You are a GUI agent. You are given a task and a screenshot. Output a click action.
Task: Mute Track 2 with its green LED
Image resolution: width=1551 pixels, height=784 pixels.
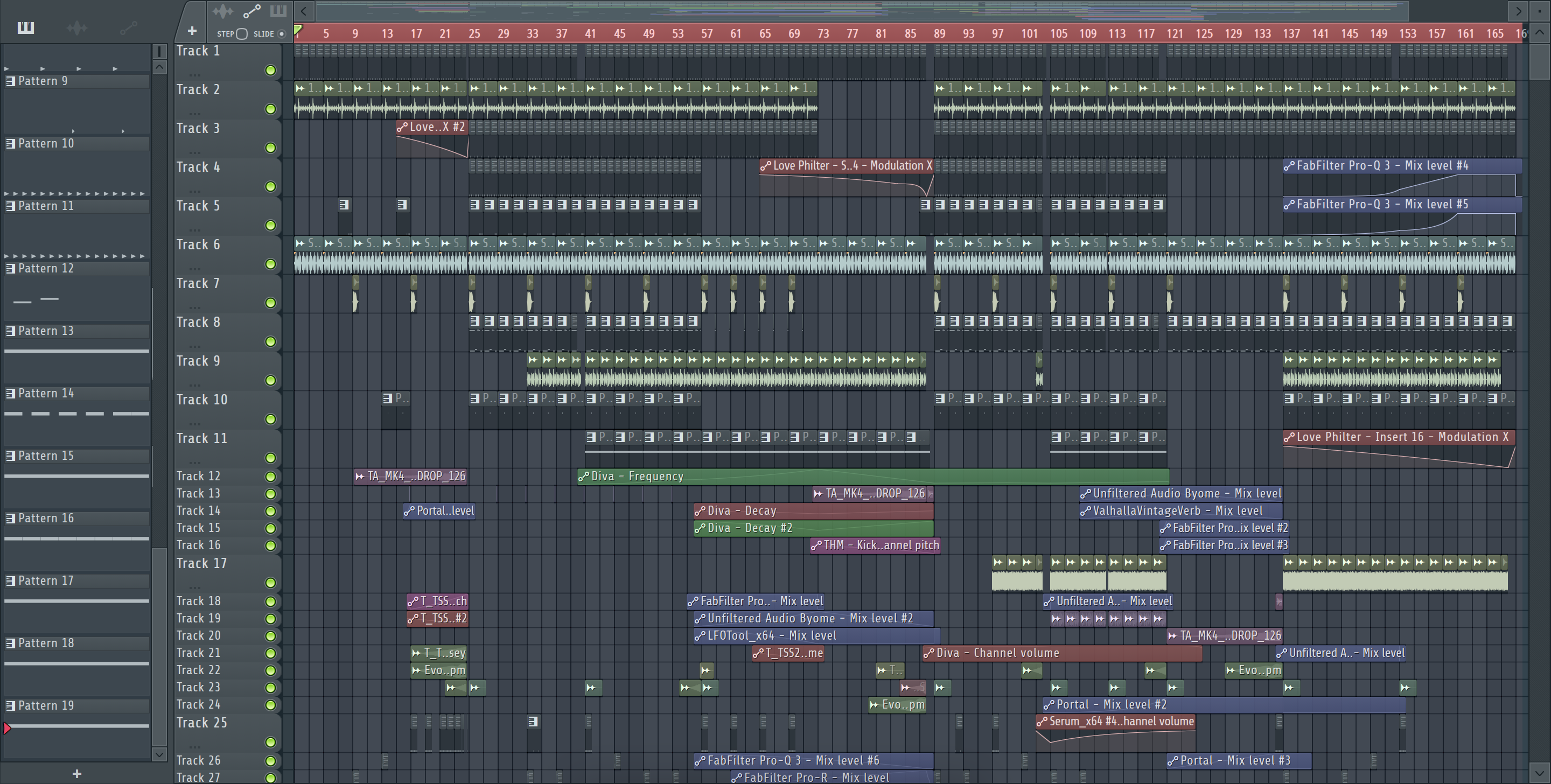tap(270, 109)
